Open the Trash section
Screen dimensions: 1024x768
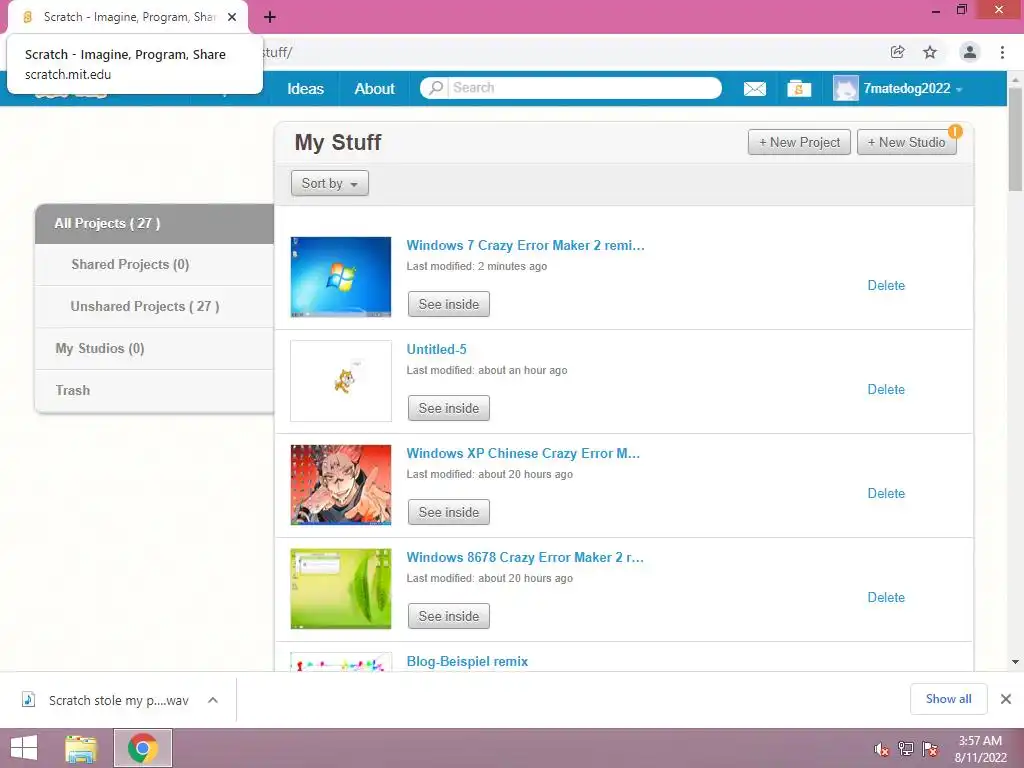(x=154, y=390)
